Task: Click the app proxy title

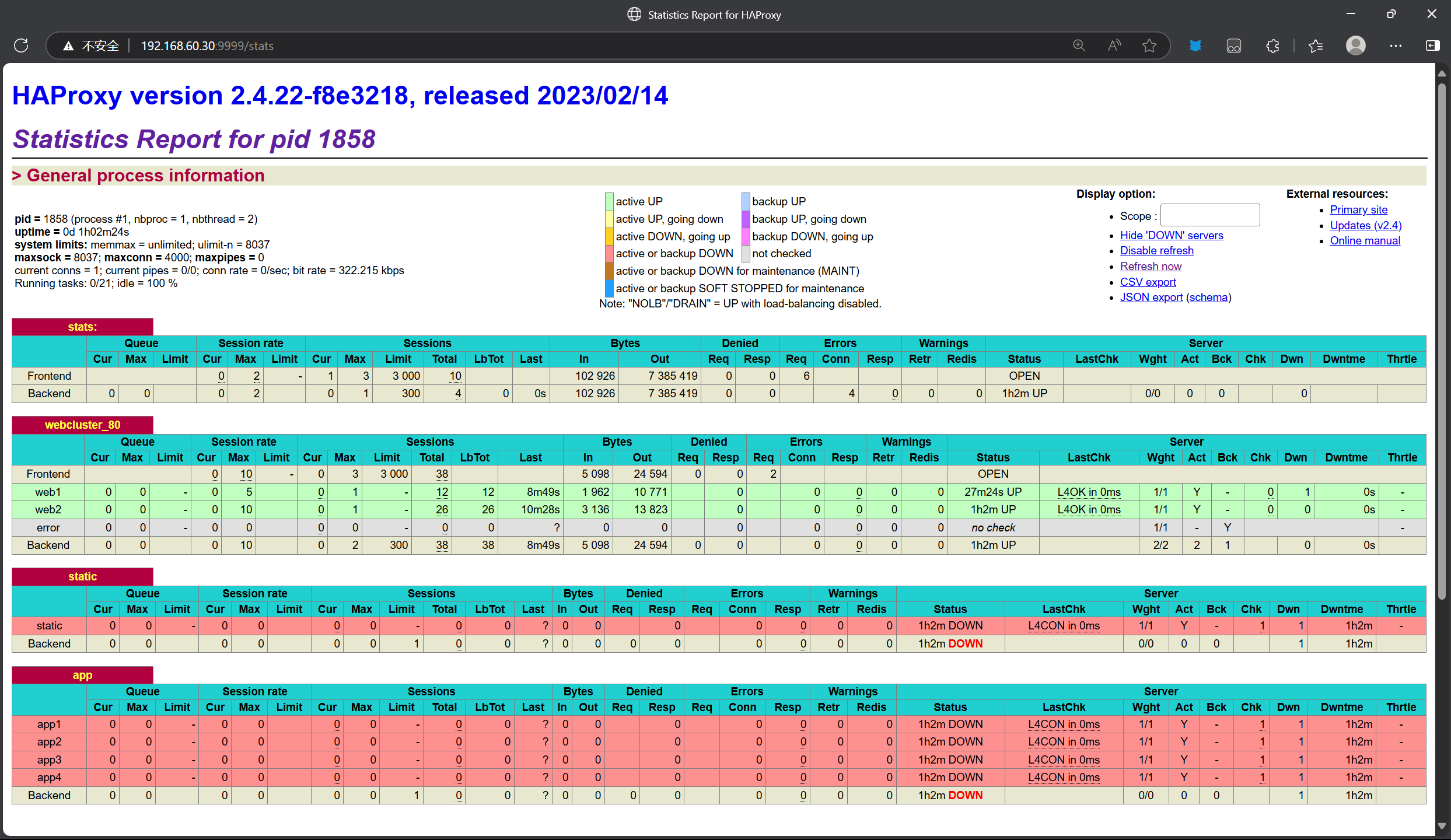Action: (82, 675)
